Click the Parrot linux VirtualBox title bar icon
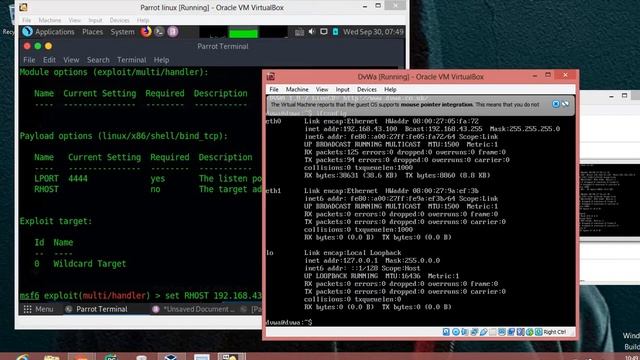Viewport: 640px width, 360px height. (23, 7)
